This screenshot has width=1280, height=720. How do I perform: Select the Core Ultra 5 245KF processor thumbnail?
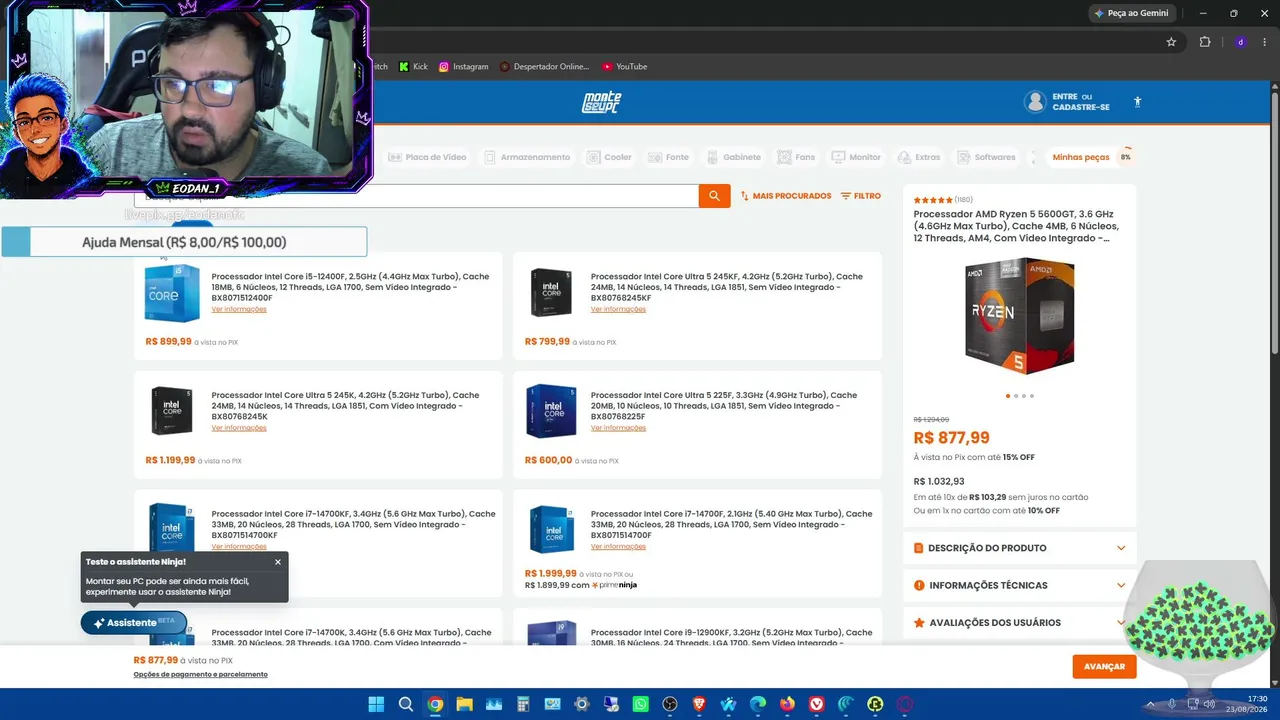pos(551,293)
